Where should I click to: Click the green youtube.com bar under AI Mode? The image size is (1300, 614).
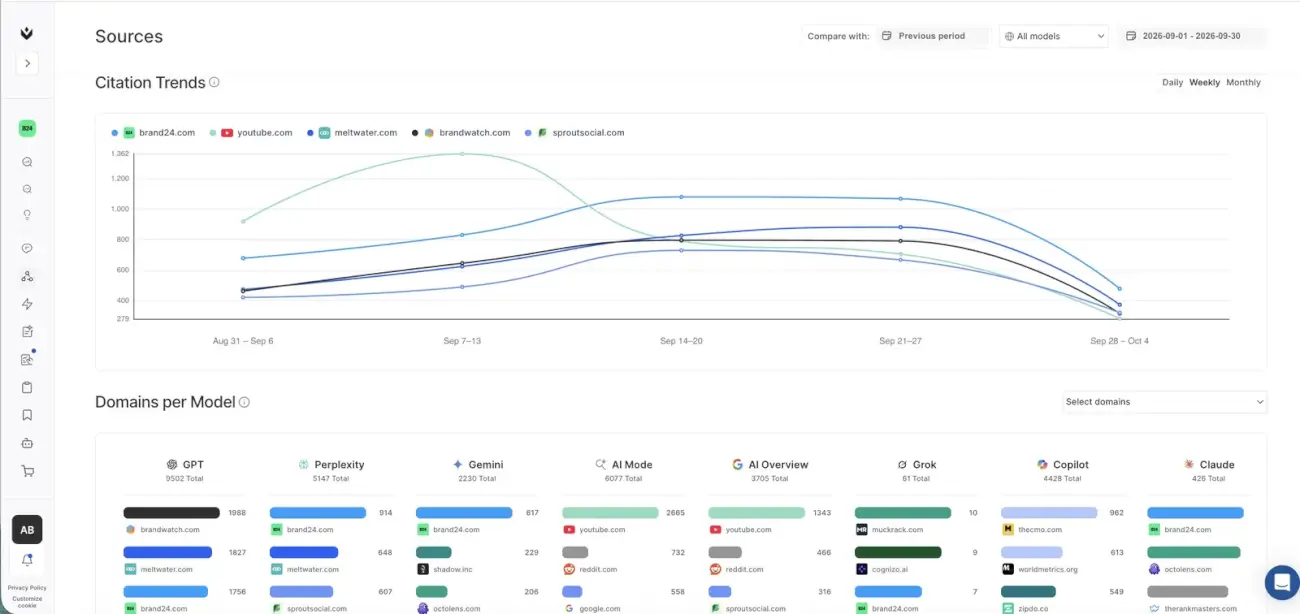[x=610, y=512]
